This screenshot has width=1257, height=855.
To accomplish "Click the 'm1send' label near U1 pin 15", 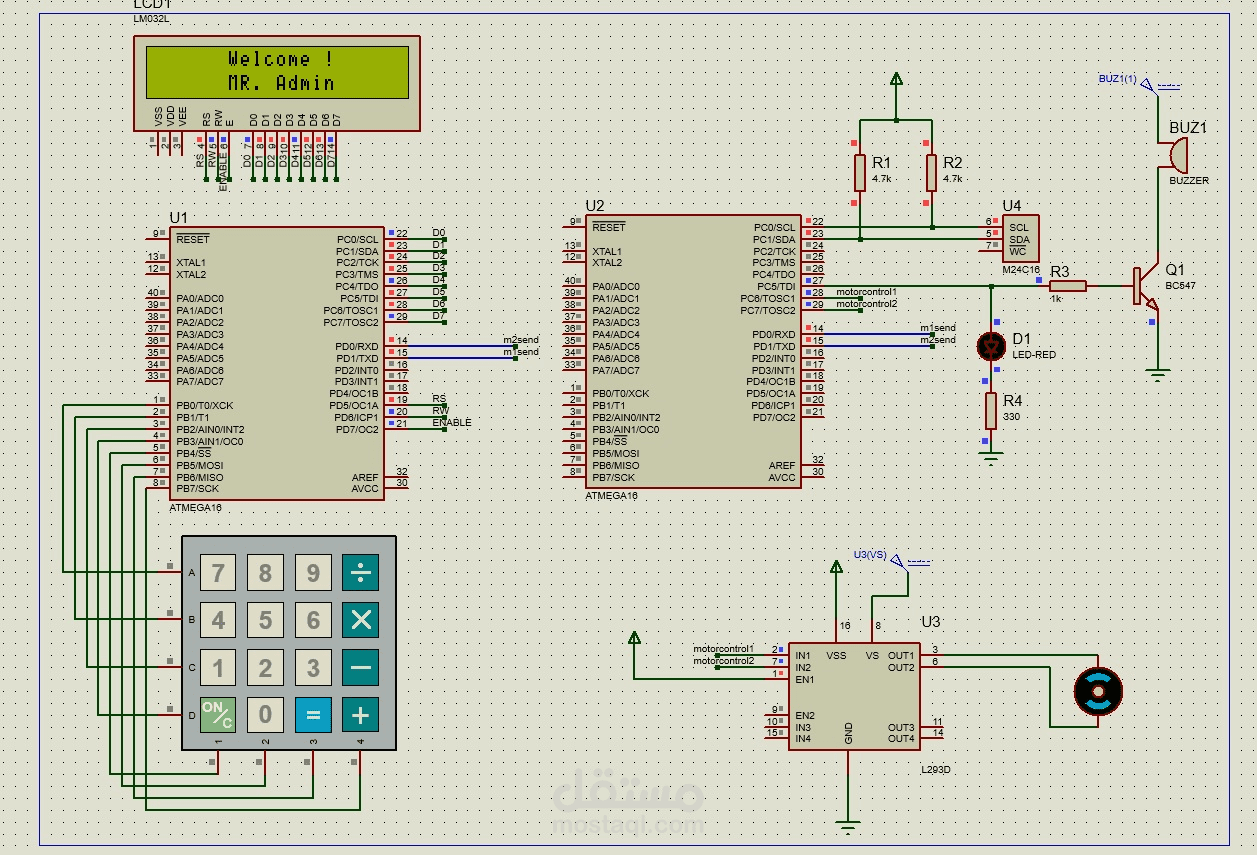I will [x=521, y=352].
